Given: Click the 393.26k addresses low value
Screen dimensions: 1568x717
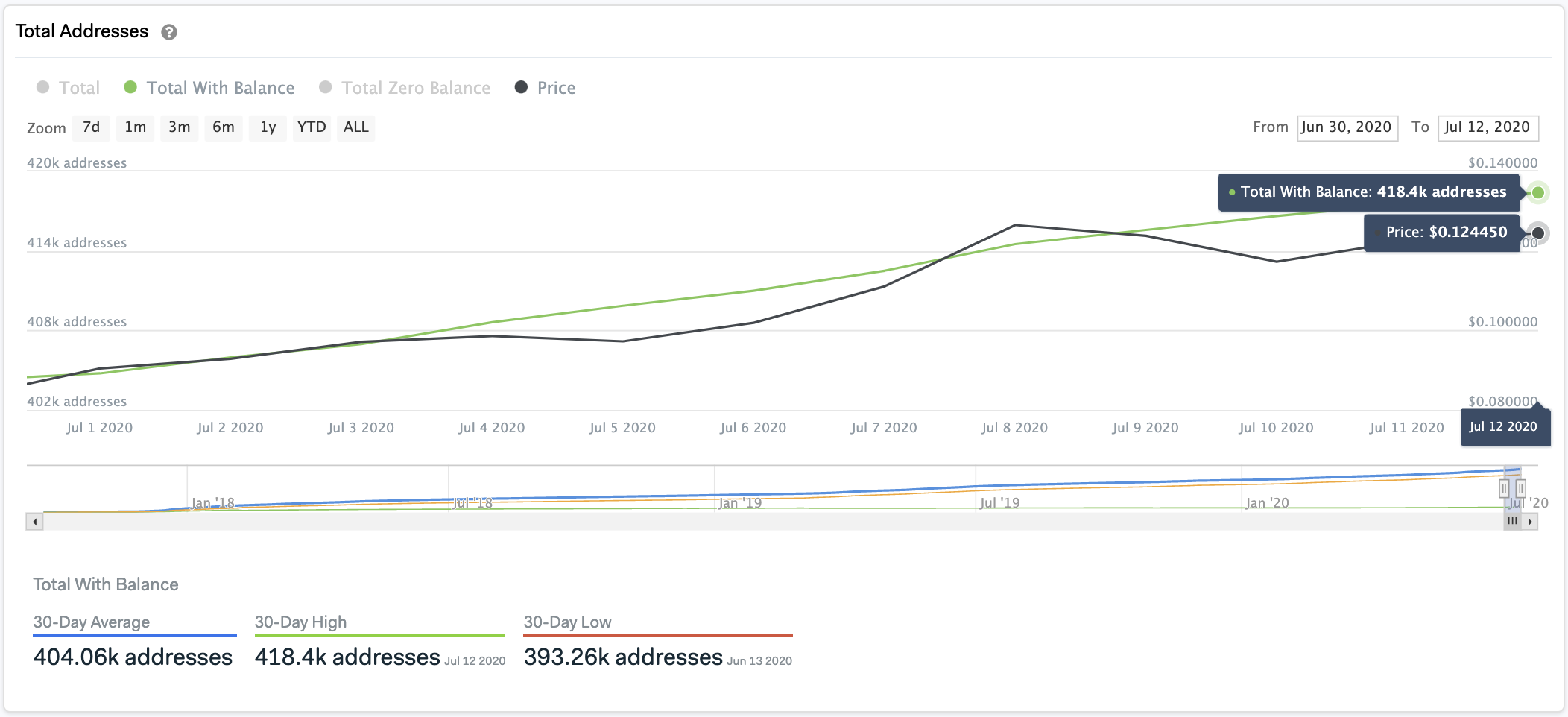Looking at the screenshot, I should pyautogui.click(x=623, y=657).
